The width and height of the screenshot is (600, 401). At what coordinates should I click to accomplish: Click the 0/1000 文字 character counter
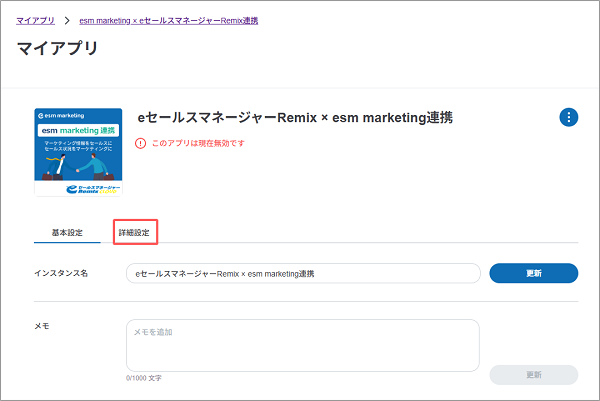pyautogui.click(x=144, y=378)
